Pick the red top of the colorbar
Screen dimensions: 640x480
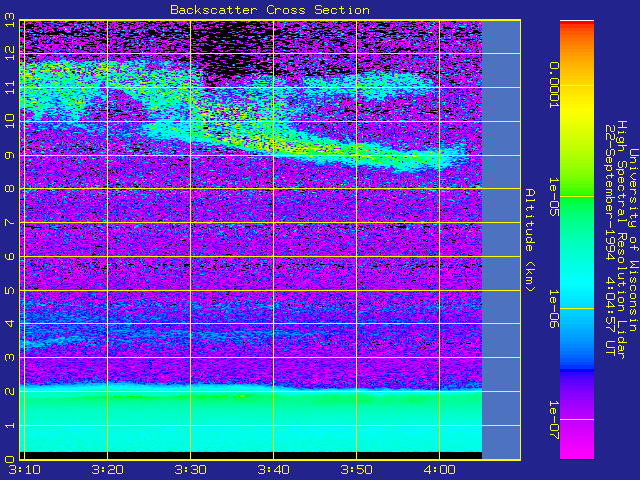click(x=577, y=24)
